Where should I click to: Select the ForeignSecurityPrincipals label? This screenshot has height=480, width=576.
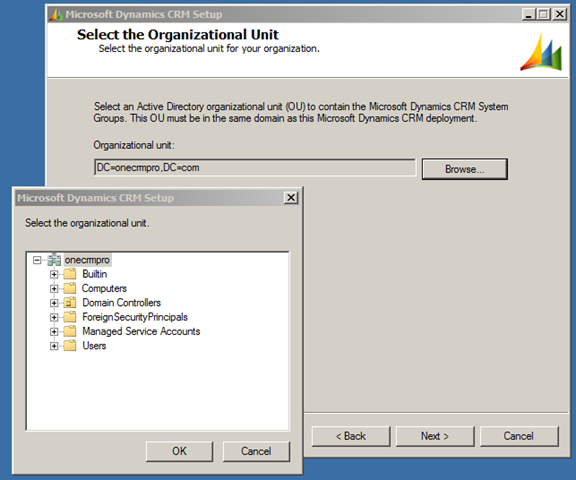(x=135, y=317)
